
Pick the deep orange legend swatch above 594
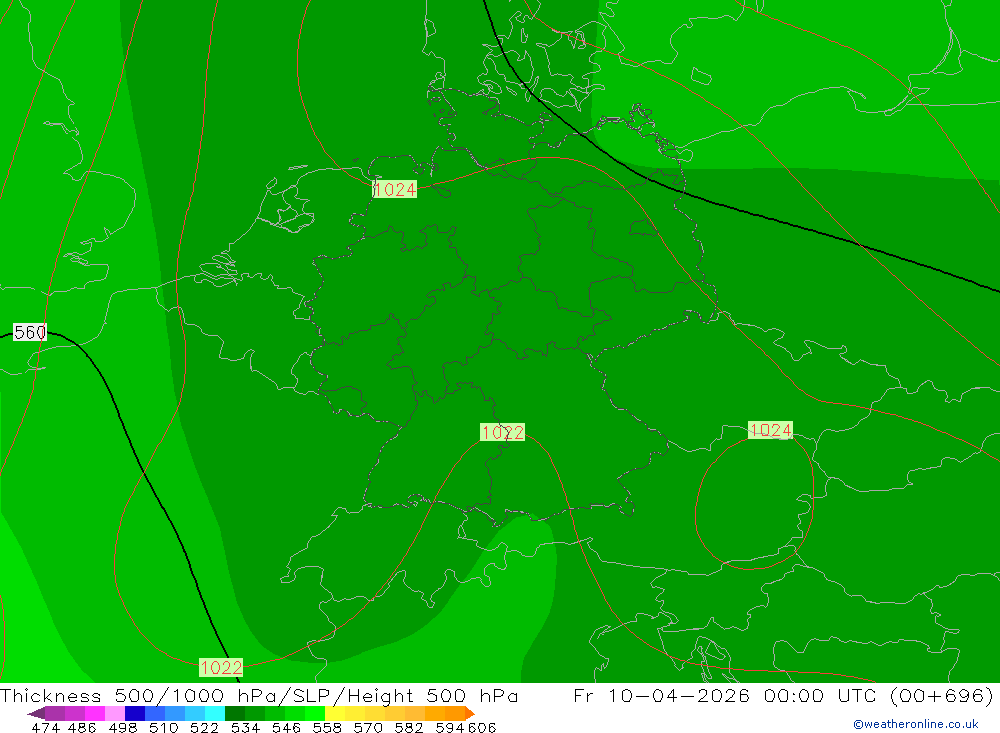[455, 713]
